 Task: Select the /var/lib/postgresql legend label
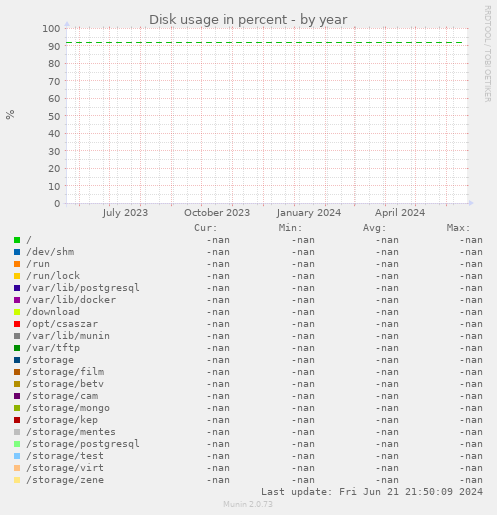pos(83,288)
